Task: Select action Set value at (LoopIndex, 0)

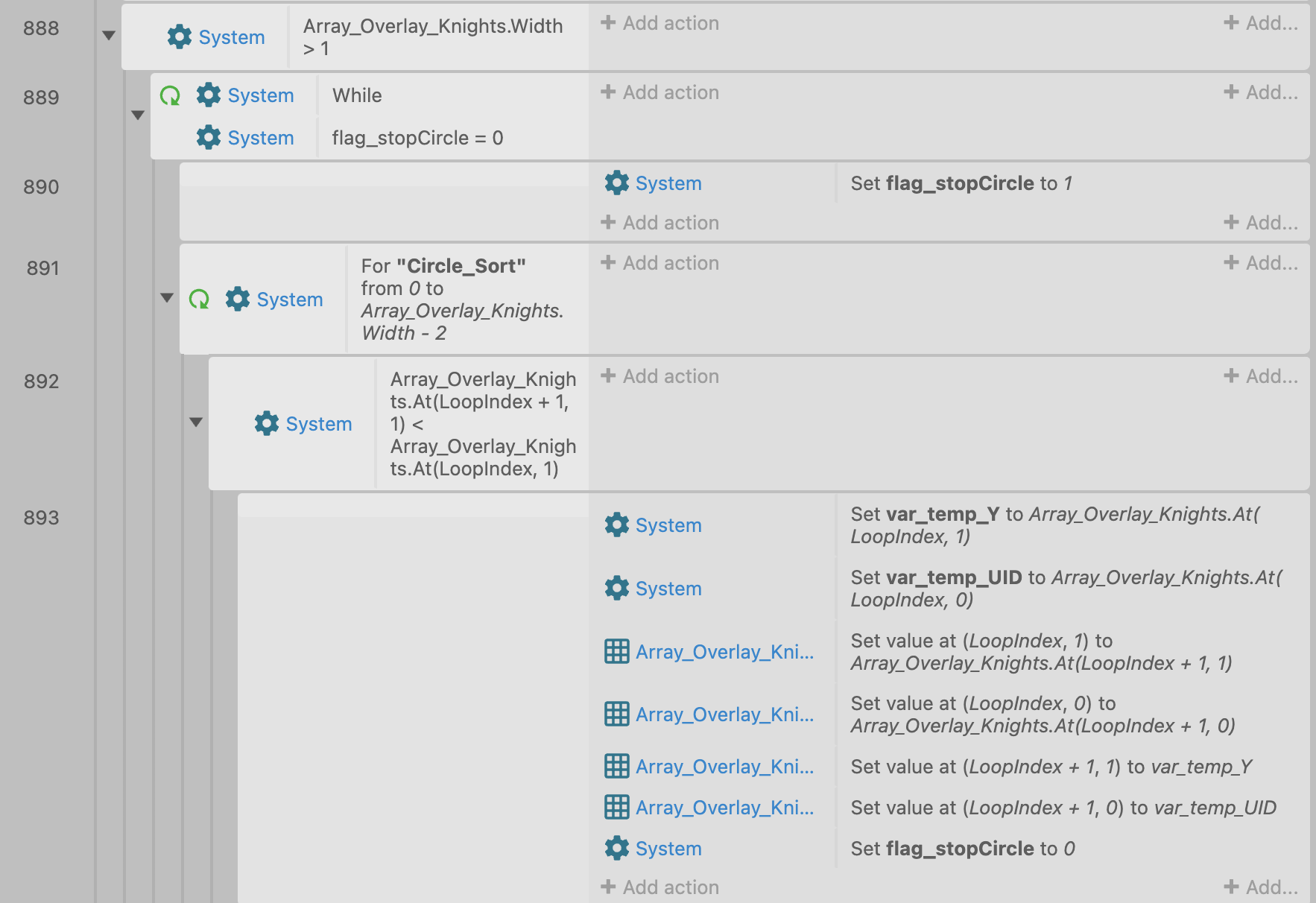Action: 1043,715
